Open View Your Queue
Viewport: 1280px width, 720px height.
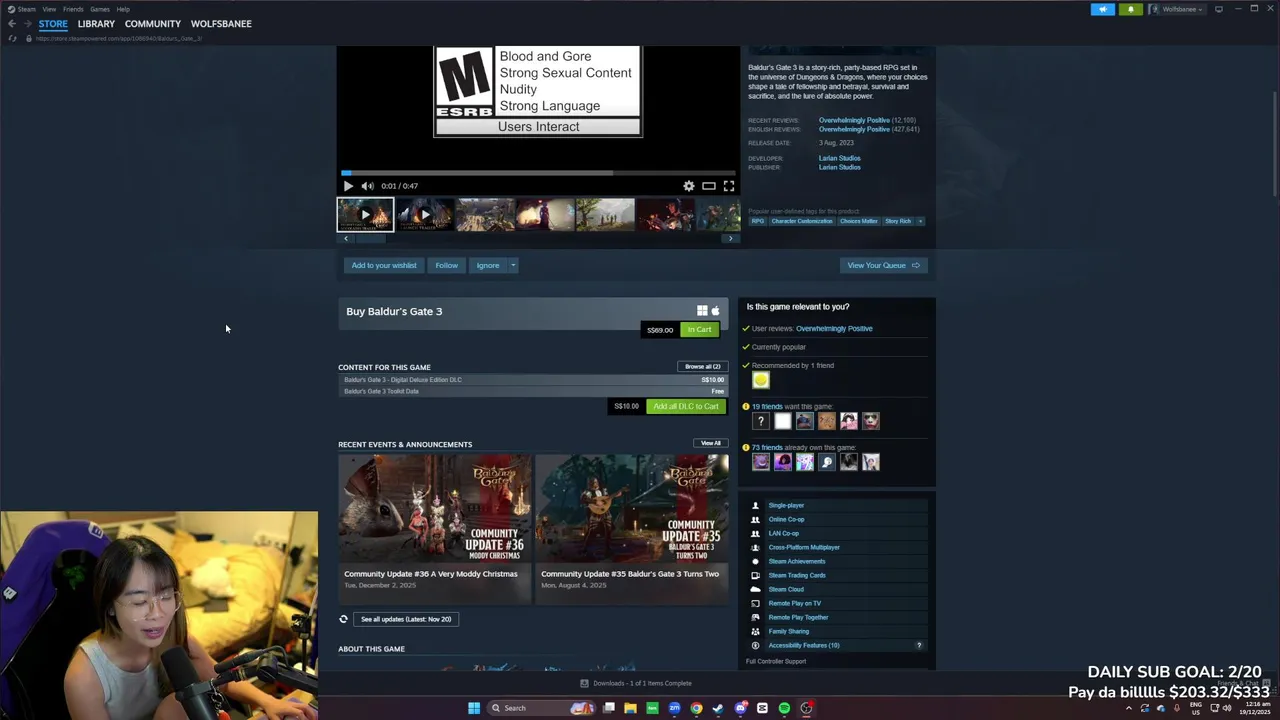[x=884, y=265]
